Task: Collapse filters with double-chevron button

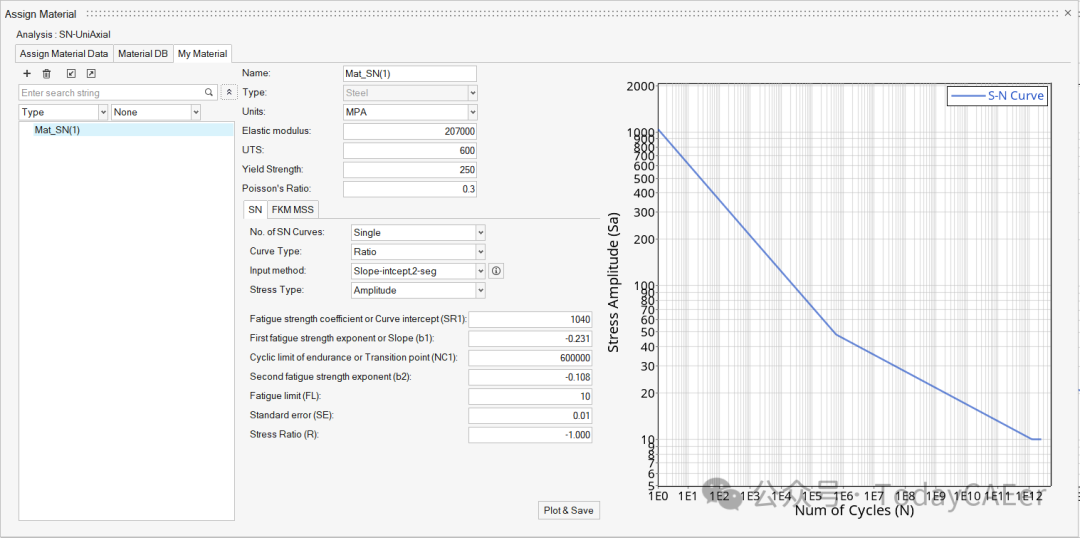Action: pyautogui.click(x=228, y=93)
